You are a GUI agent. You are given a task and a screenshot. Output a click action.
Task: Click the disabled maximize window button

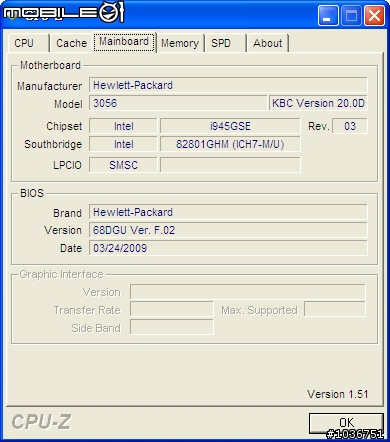pyautogui.click(x=351, y=16)
